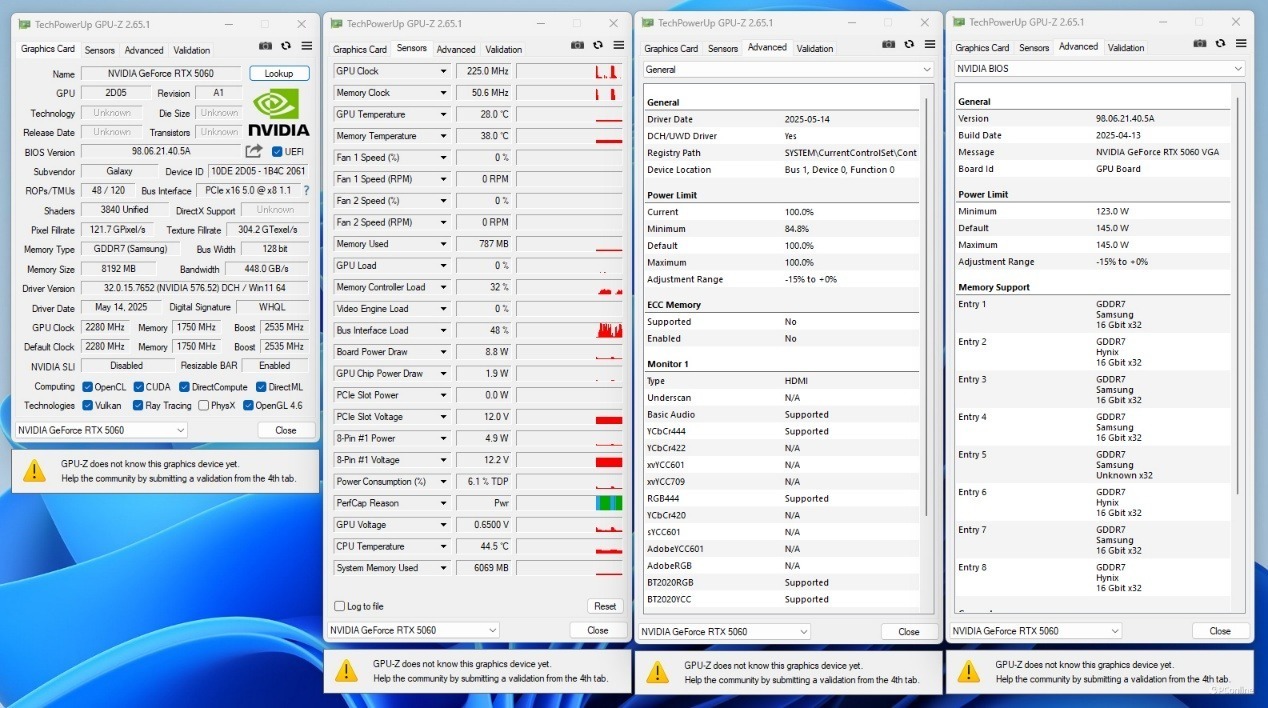Viewport: 1268px width, 708px height.
Task: Switch to Advanced tab in Graphics Card window
Action: (x=144, y=50)
